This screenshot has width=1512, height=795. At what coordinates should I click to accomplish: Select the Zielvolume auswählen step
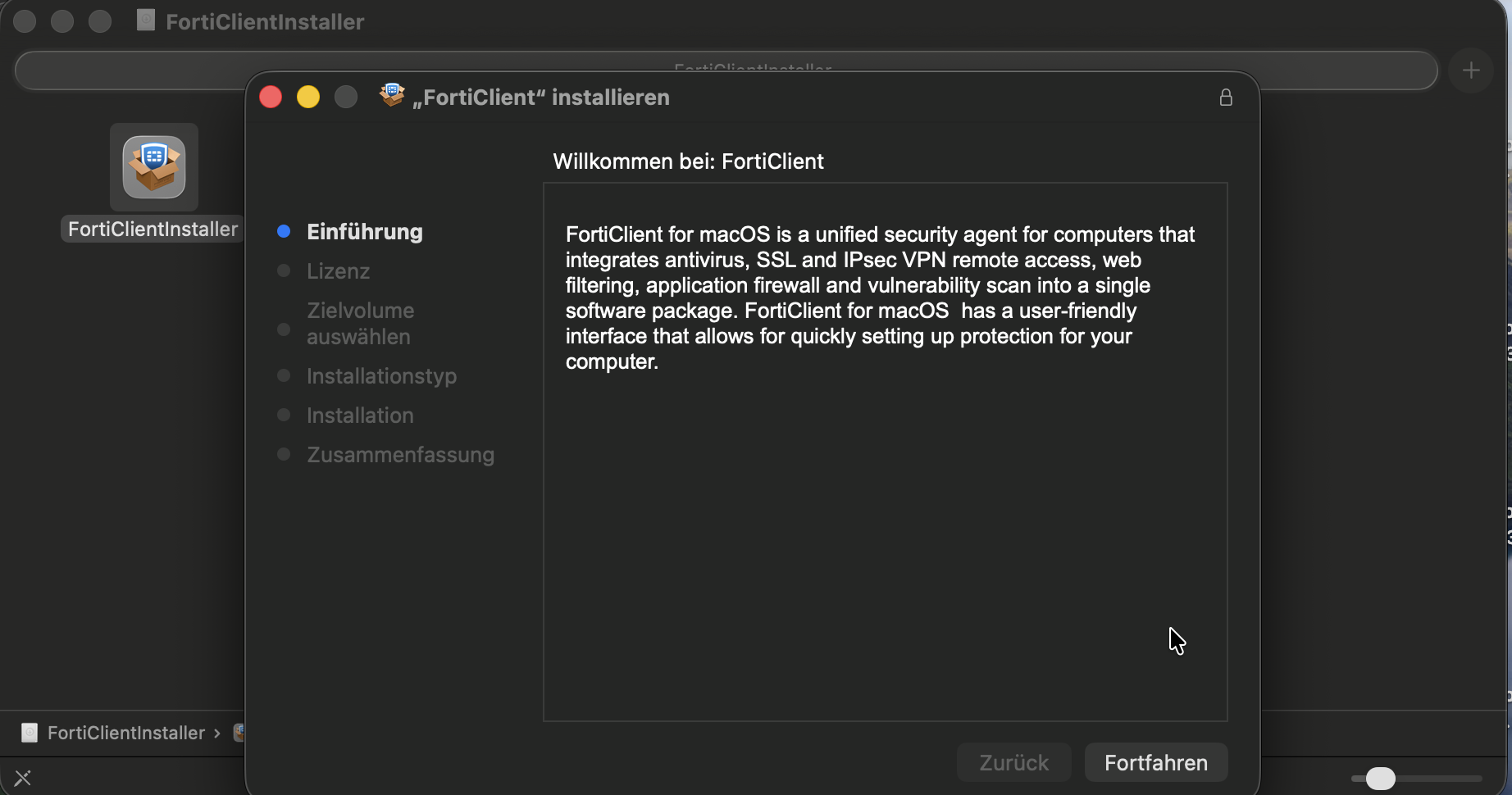tap(360, 324)
